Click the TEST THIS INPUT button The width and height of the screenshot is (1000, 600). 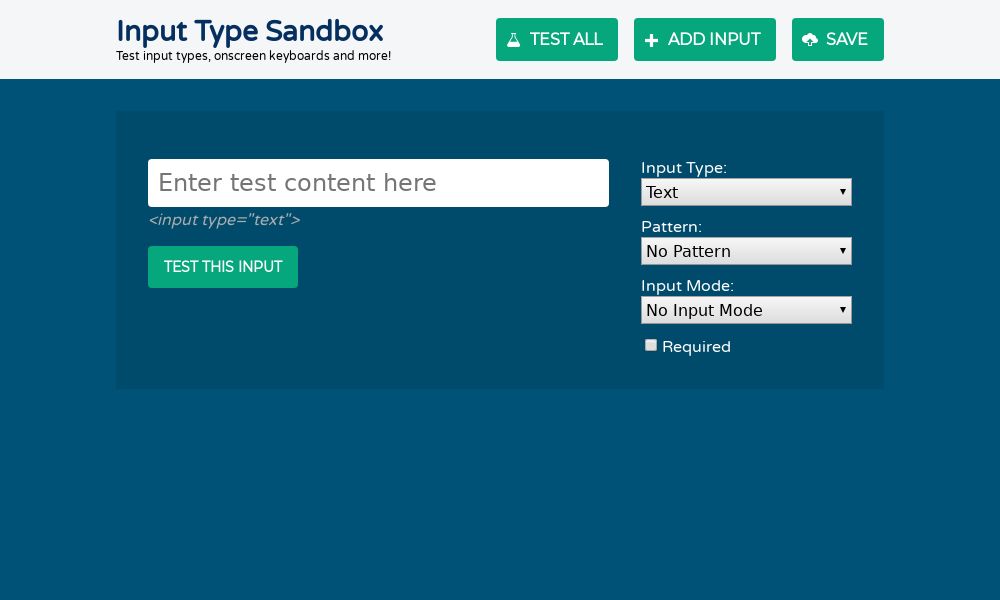(223, 267)
